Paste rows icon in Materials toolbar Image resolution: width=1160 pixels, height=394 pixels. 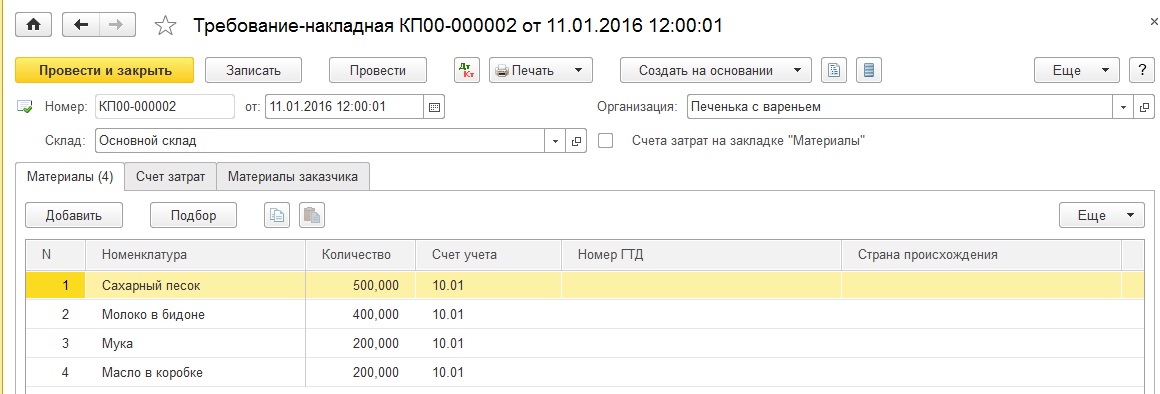pos(312,216)
